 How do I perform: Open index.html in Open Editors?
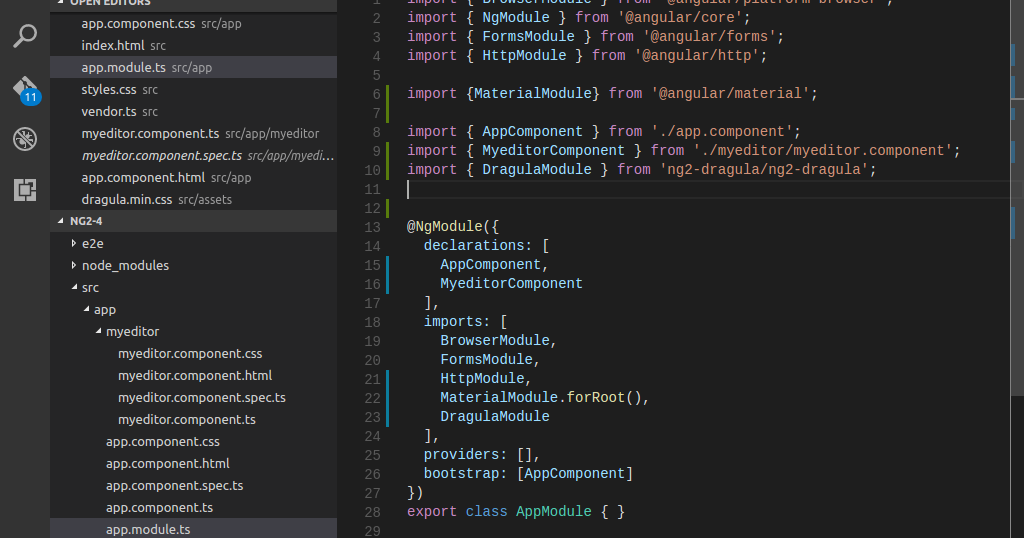coord(193,46)
